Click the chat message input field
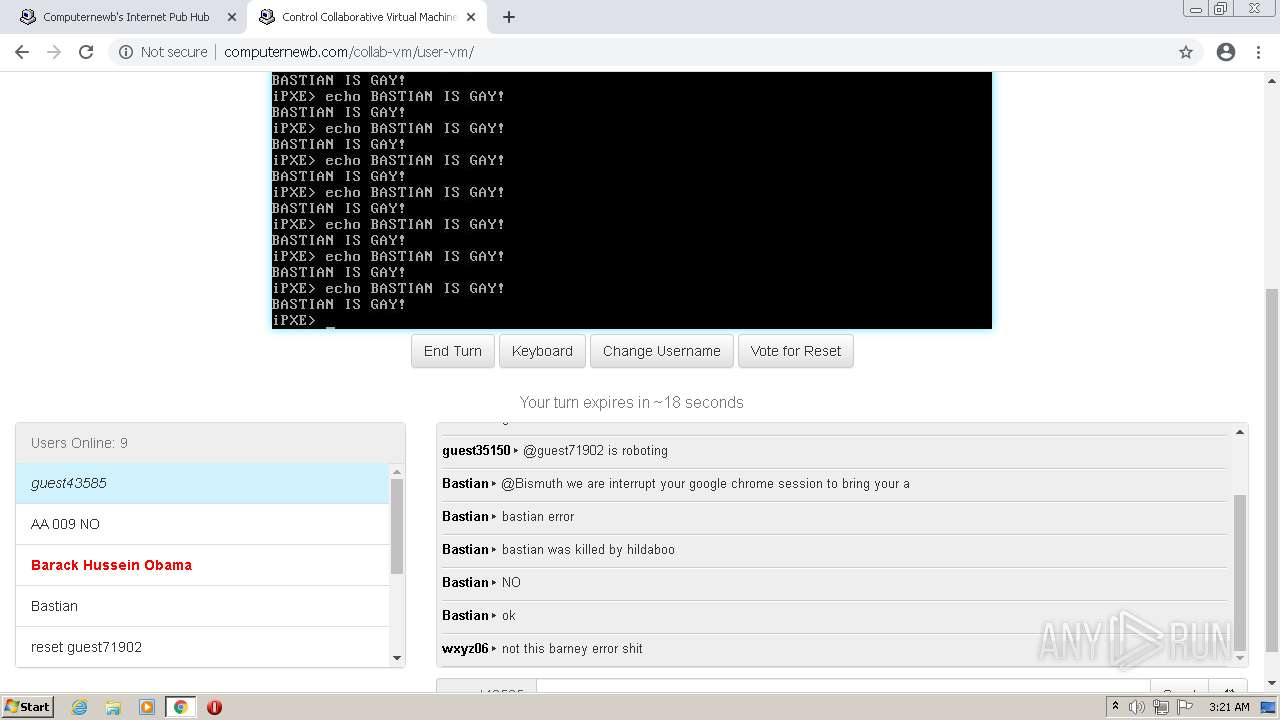 pyautogui.click(x=842, y=687)
